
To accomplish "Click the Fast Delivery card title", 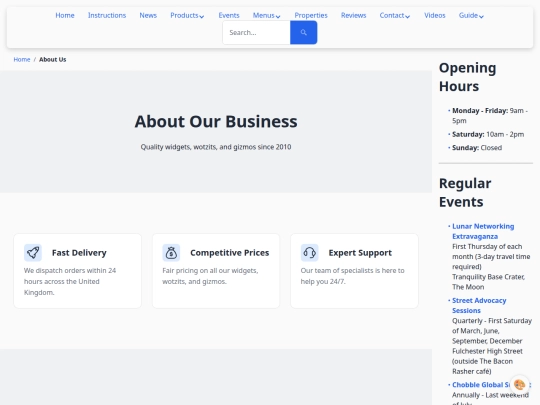I will [x=79, y=253].
